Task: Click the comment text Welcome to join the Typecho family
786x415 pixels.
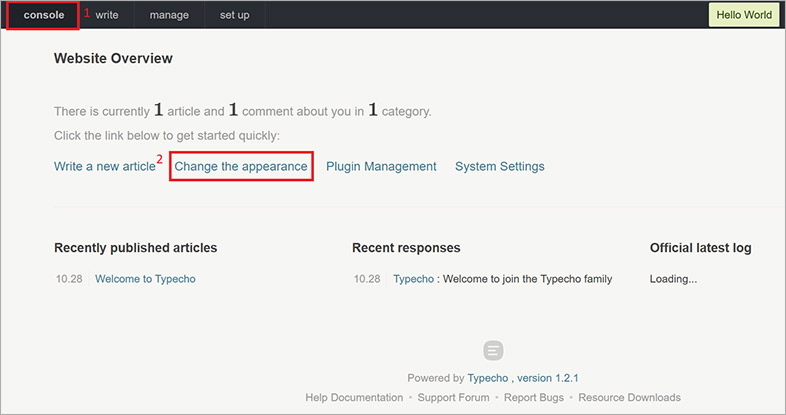Action: point(527,279)
